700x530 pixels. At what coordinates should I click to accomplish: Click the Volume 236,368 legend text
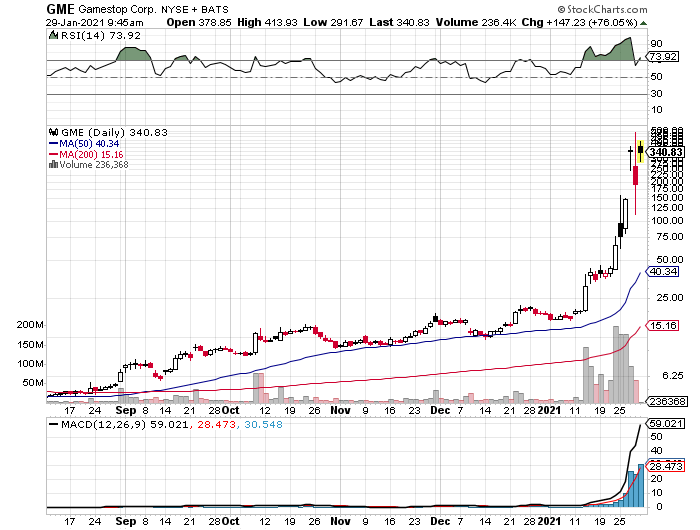click(94, 165)
